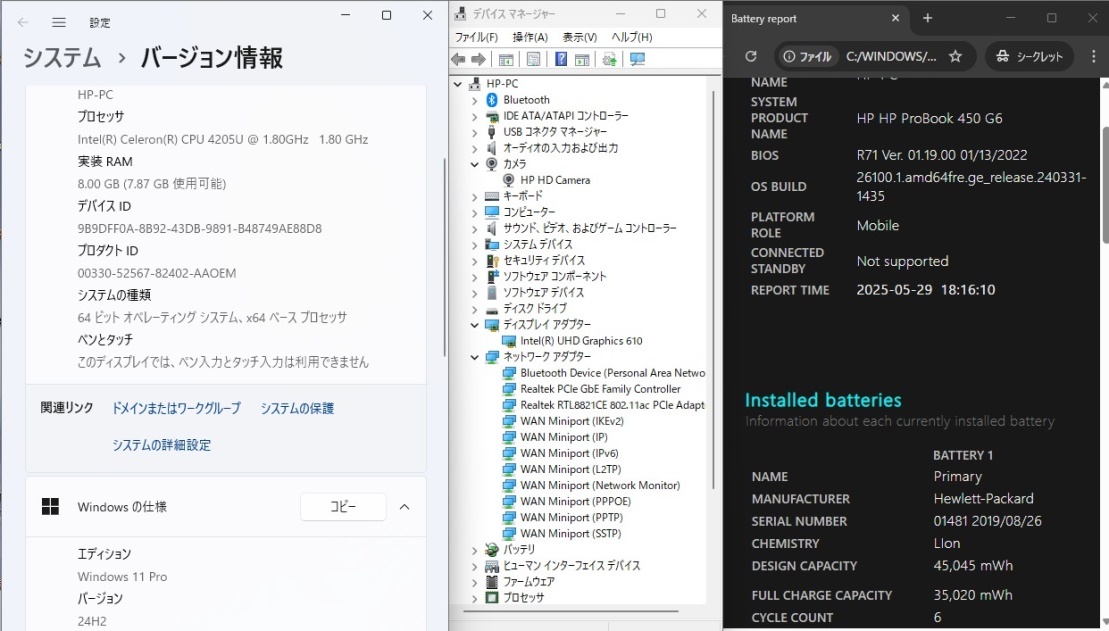Open the Settings navigation hamburger menu
This screenshot has height=631, width=1109.
(x=59, y=23)
